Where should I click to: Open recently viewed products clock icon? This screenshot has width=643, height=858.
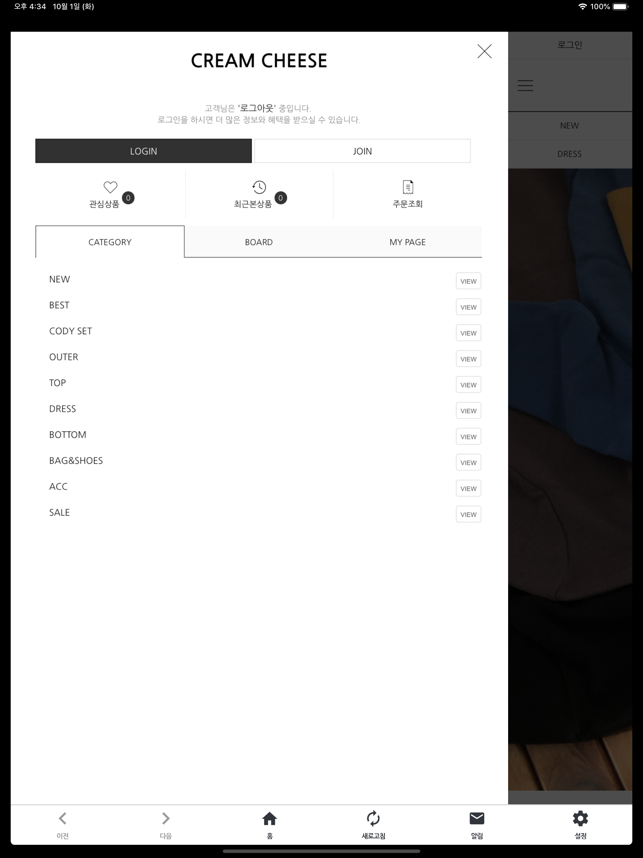(x=259, y=187)
